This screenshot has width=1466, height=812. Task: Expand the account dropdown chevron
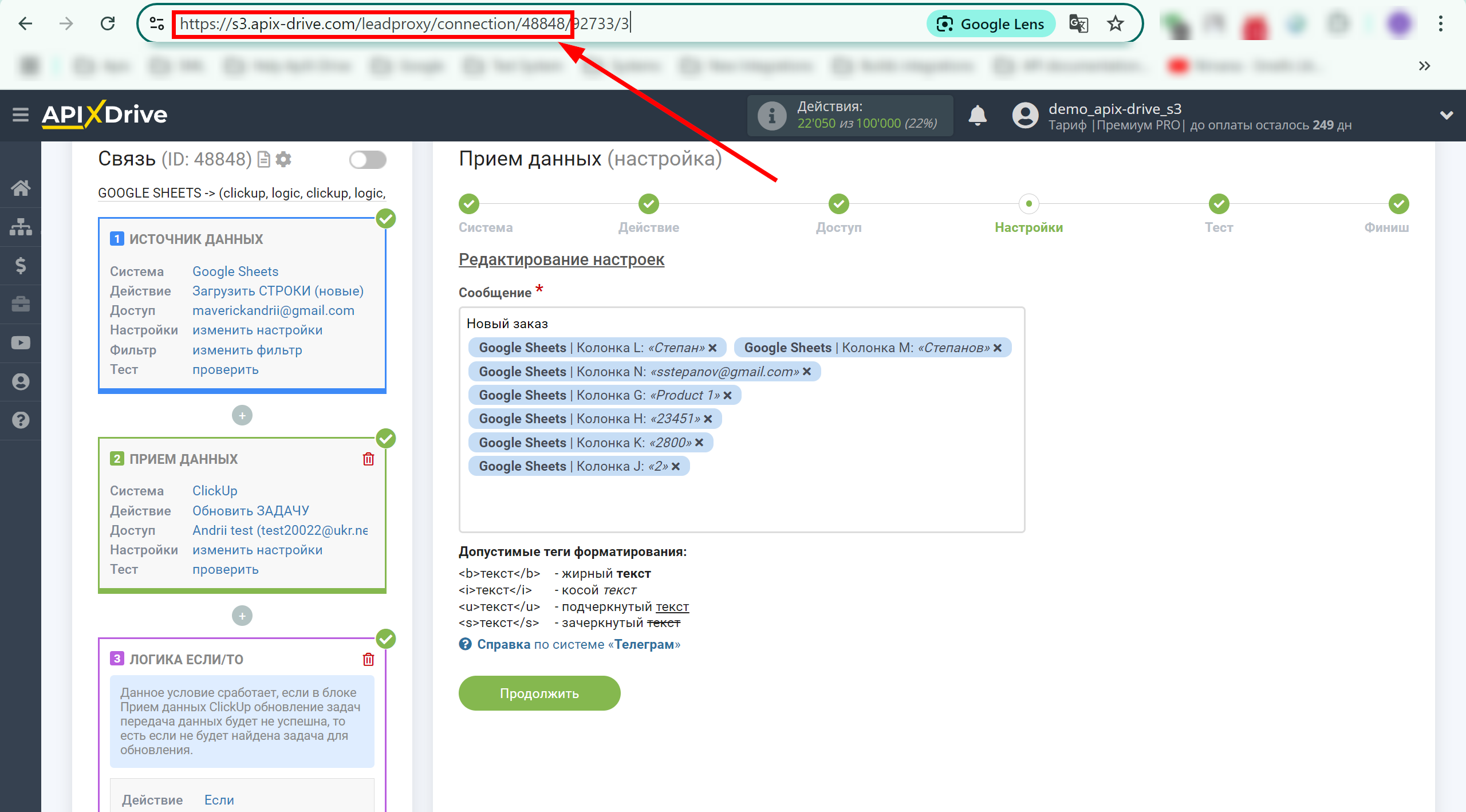click(1447, 116)
